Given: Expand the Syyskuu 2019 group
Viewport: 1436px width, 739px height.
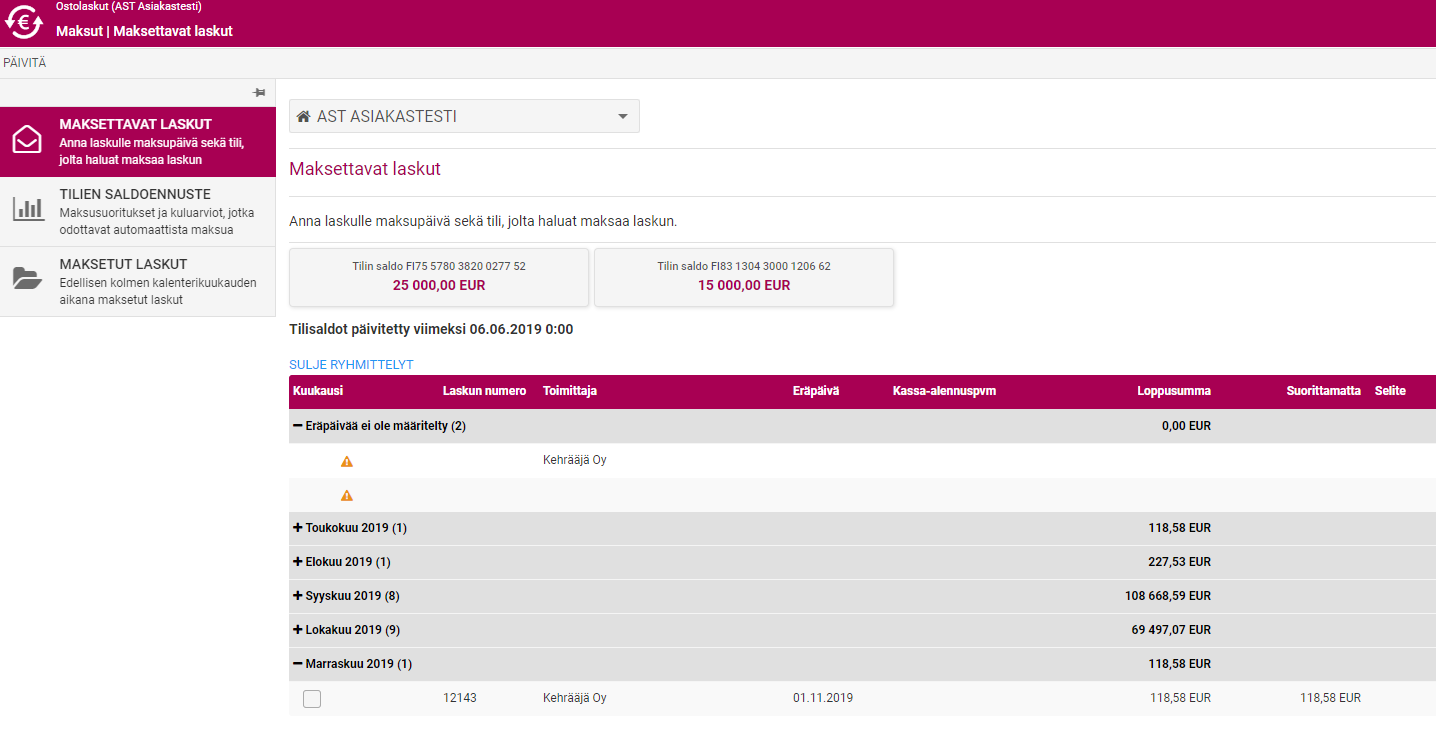Looking at the screenshot, I should [298, 596].
